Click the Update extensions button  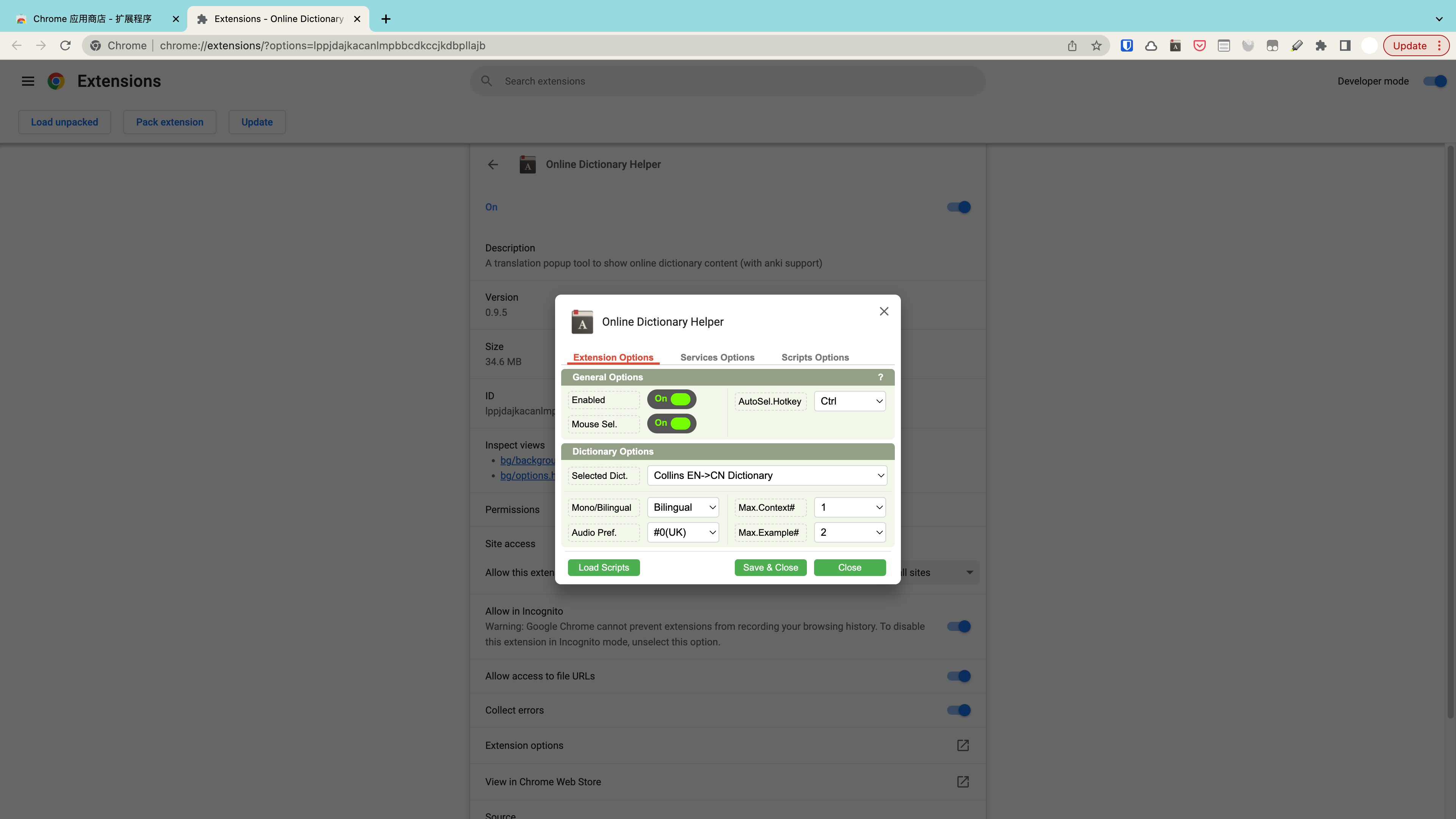point(257,122)
